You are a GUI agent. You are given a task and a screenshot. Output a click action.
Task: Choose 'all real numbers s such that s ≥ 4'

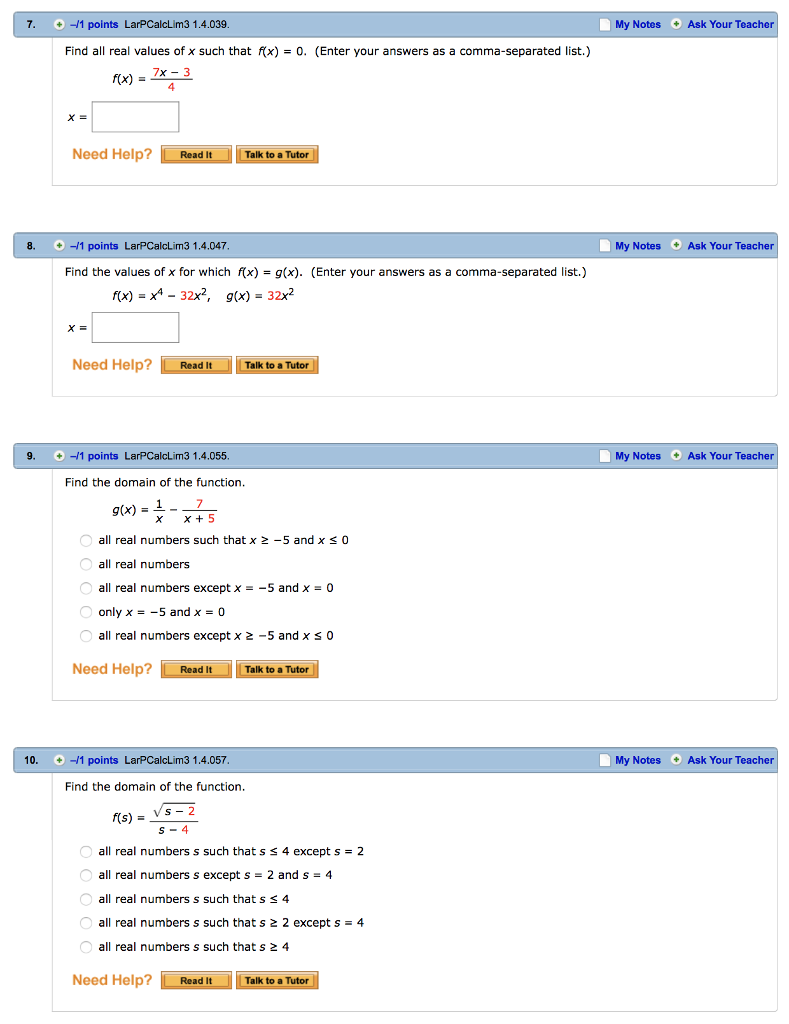(x=86, y=946)
